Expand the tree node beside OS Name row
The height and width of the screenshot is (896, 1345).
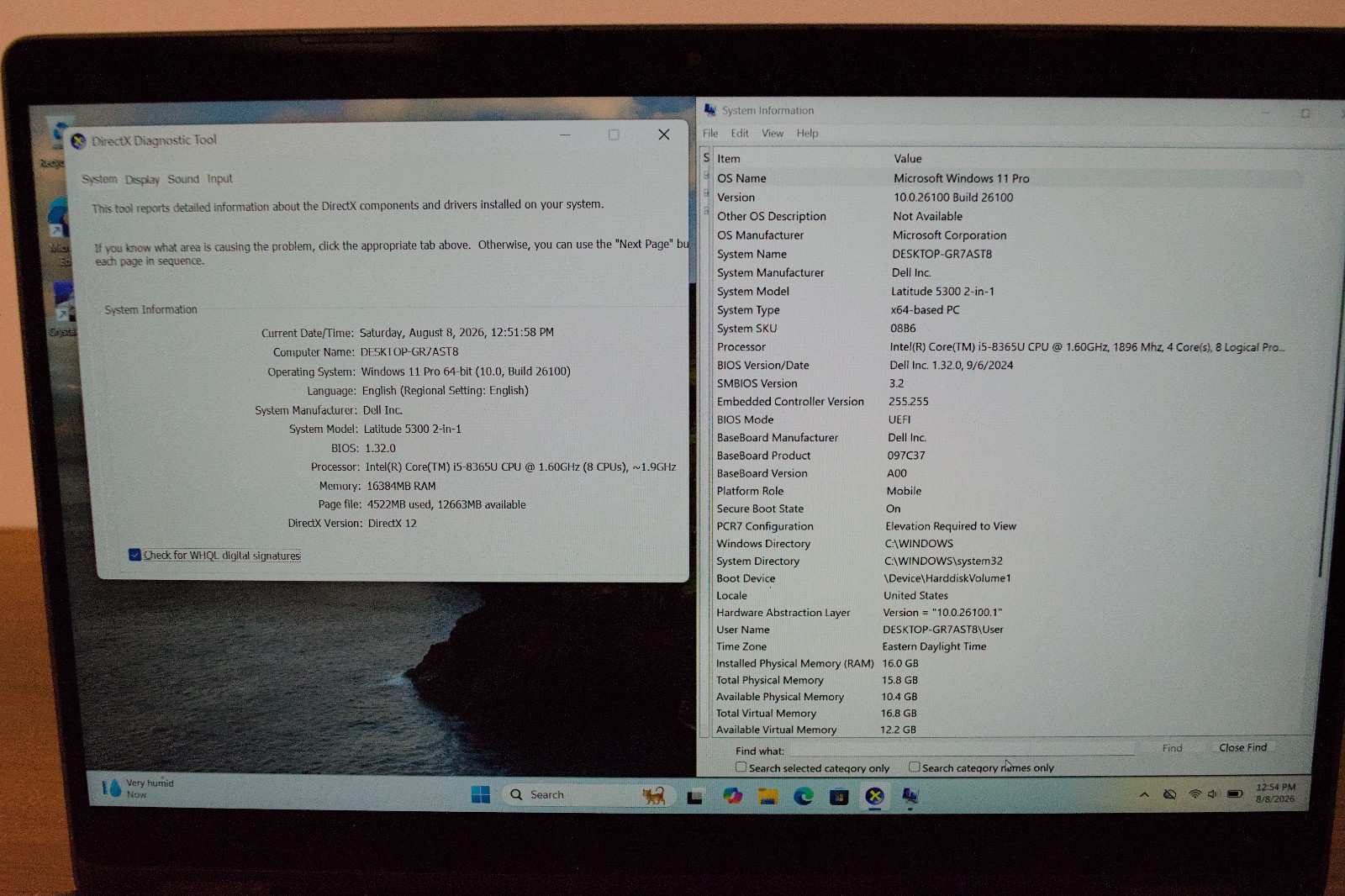[x=706, y=176]
